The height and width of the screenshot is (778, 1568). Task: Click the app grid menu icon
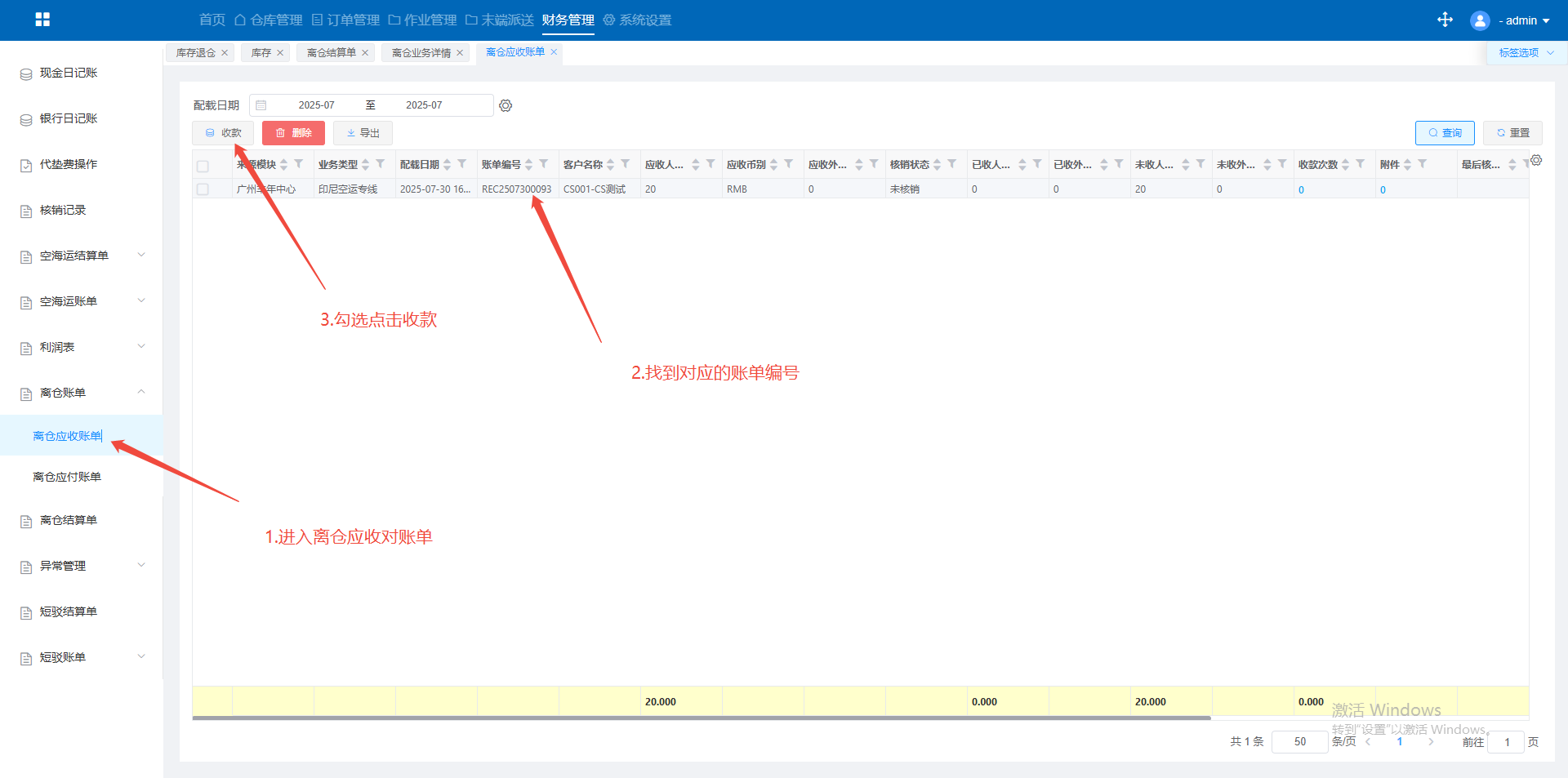pos(42,20)
